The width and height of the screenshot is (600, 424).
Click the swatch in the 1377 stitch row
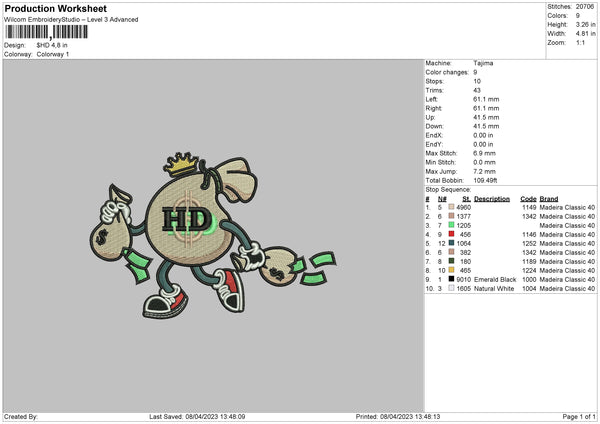(452, 216)
